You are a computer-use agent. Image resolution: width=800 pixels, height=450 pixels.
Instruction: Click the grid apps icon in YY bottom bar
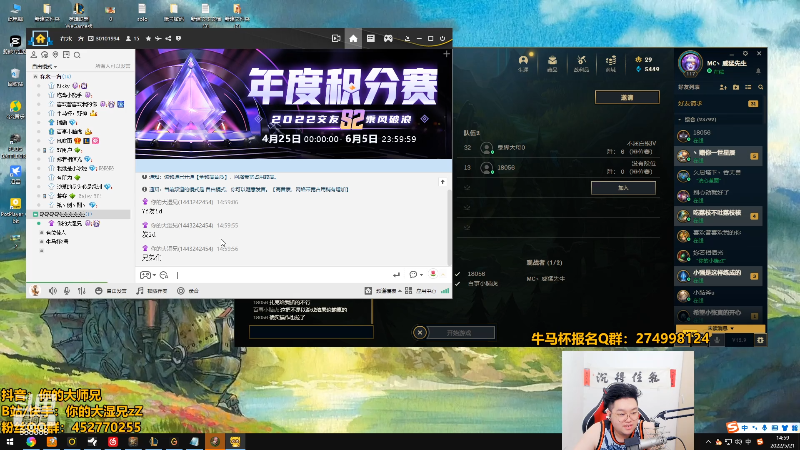[x=408, y=291]
